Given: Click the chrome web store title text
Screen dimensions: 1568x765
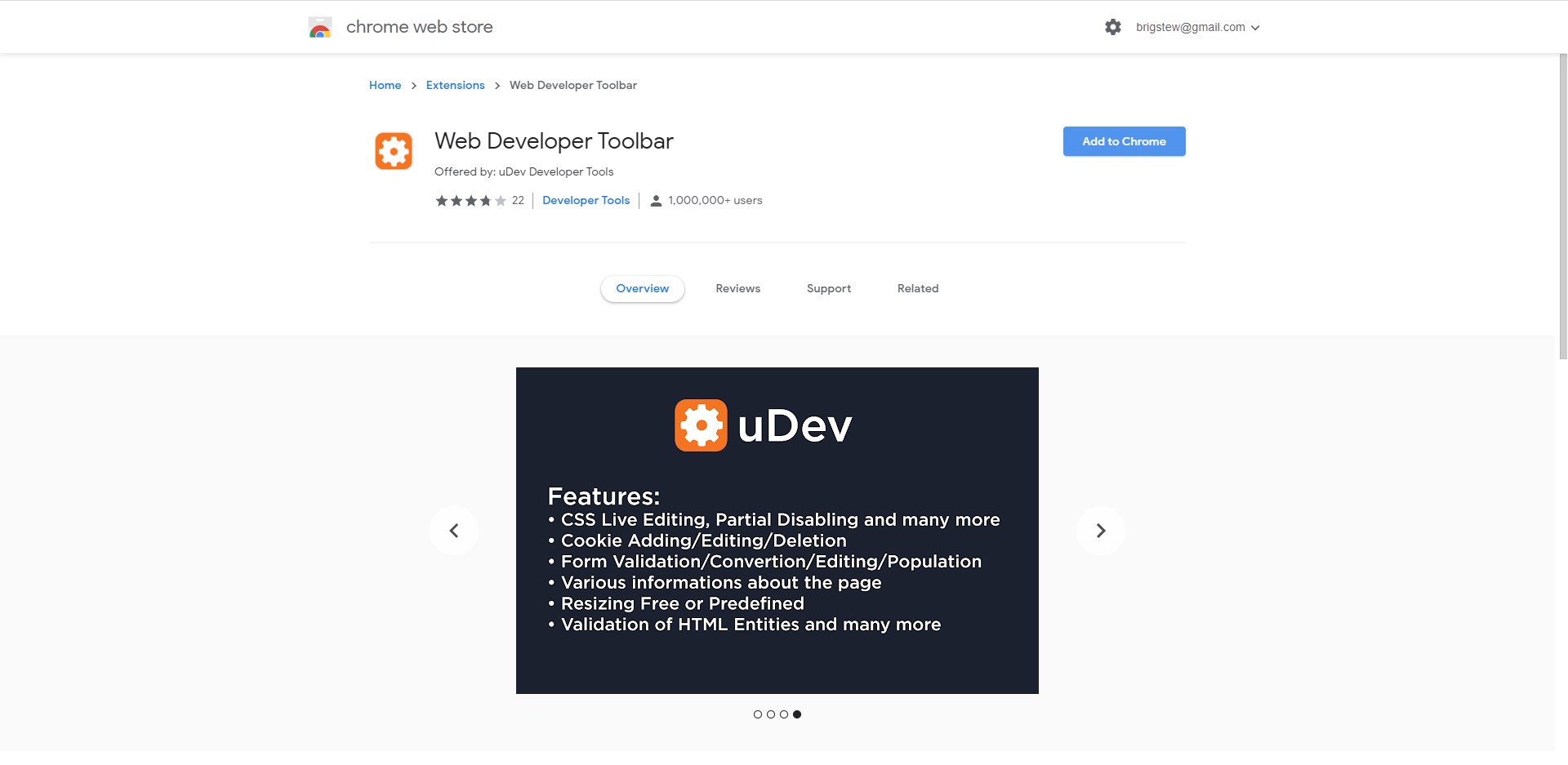Looking at the screenshot, I should 420,27.
